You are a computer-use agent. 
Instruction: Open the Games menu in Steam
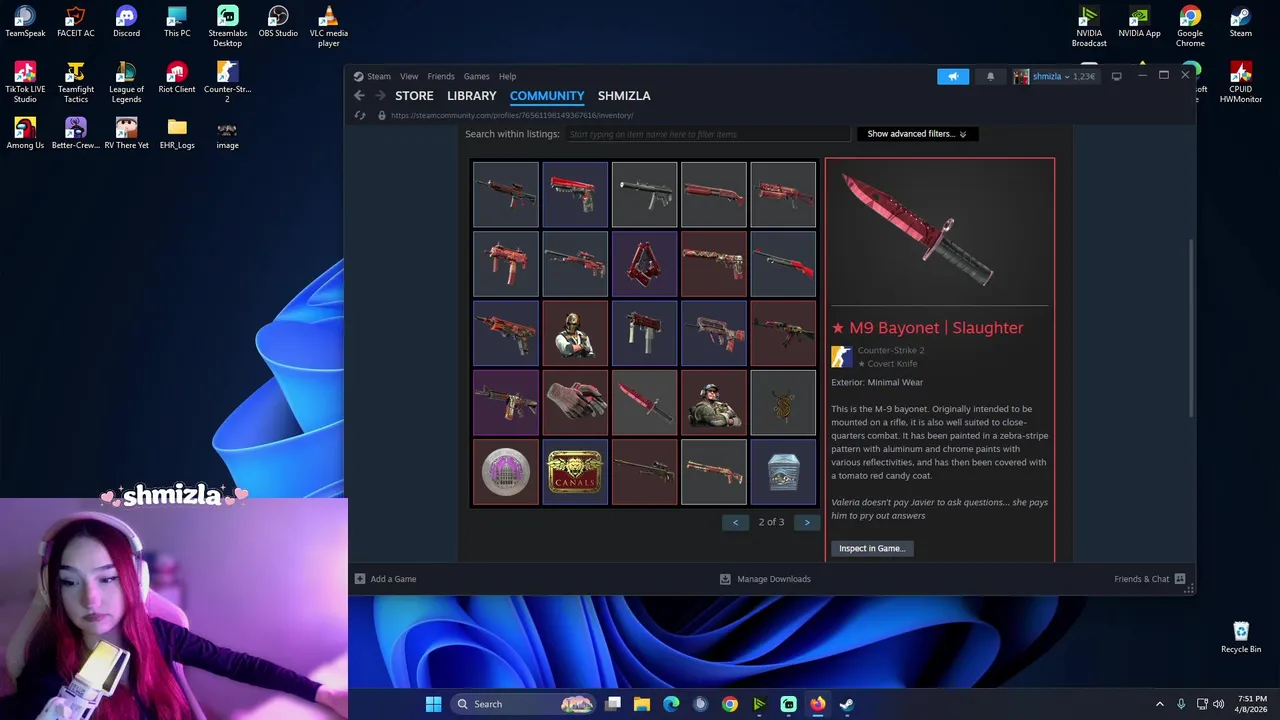pos(476,76)
